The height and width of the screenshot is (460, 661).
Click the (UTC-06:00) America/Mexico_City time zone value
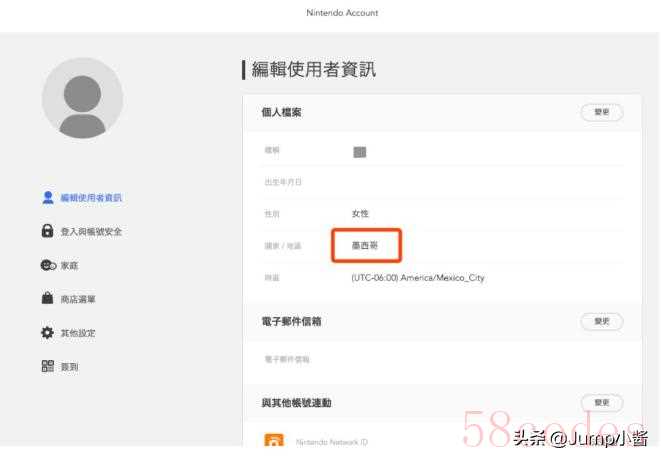tap(418, 278)
